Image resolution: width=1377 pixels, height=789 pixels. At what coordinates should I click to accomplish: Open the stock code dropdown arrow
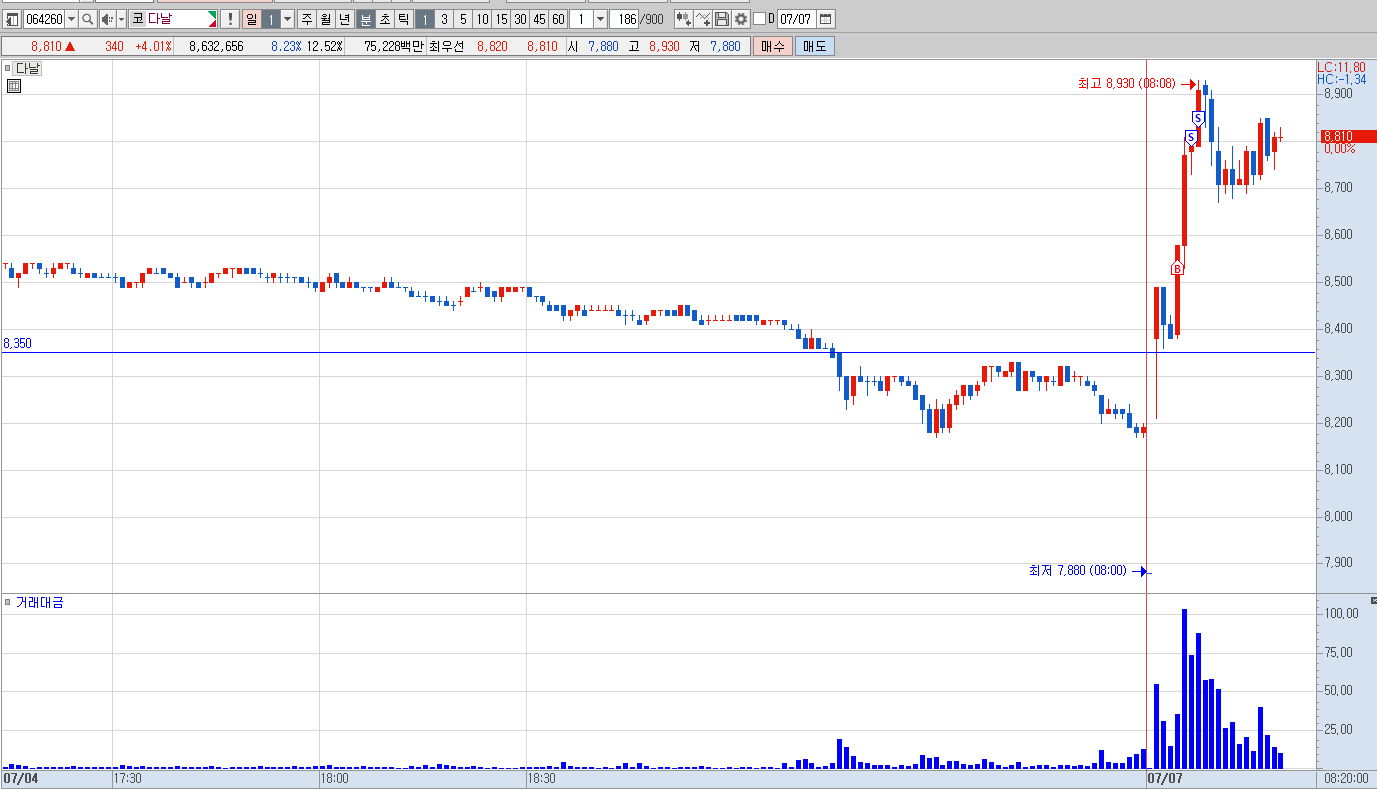coord(71,19)
